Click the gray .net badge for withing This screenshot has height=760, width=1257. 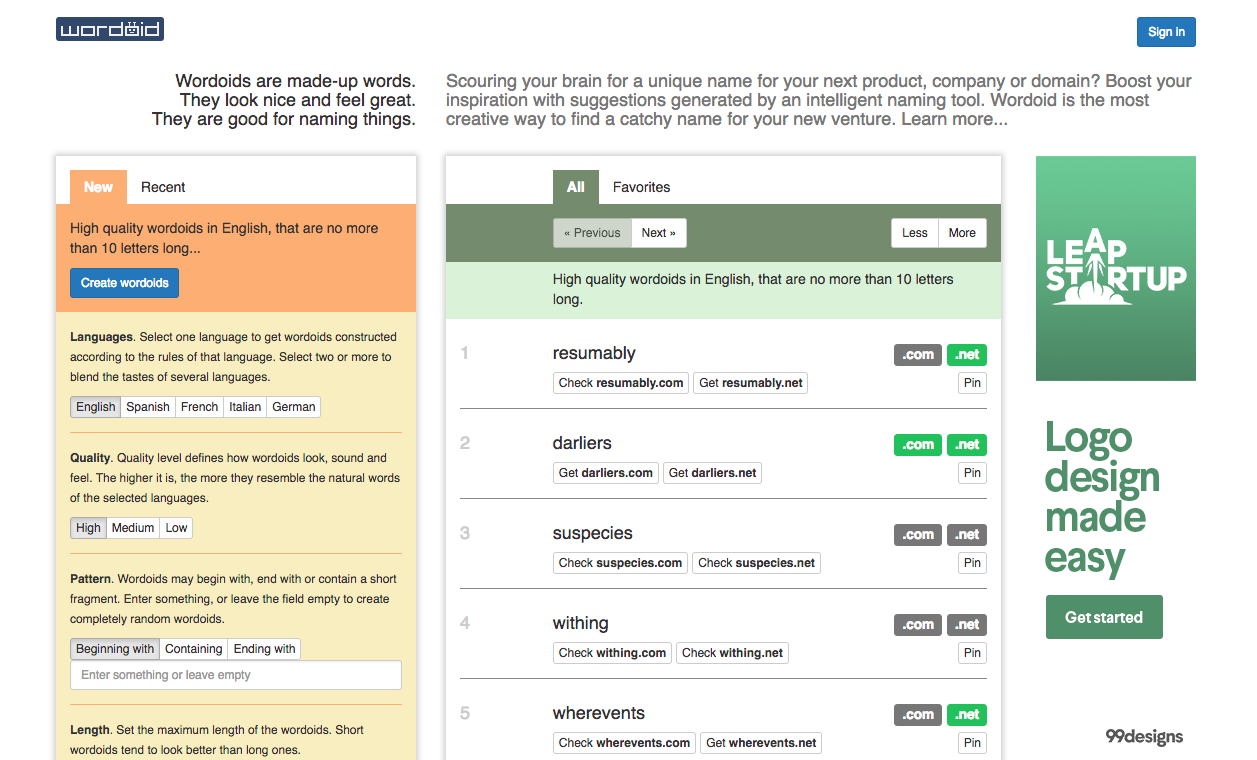966,624
